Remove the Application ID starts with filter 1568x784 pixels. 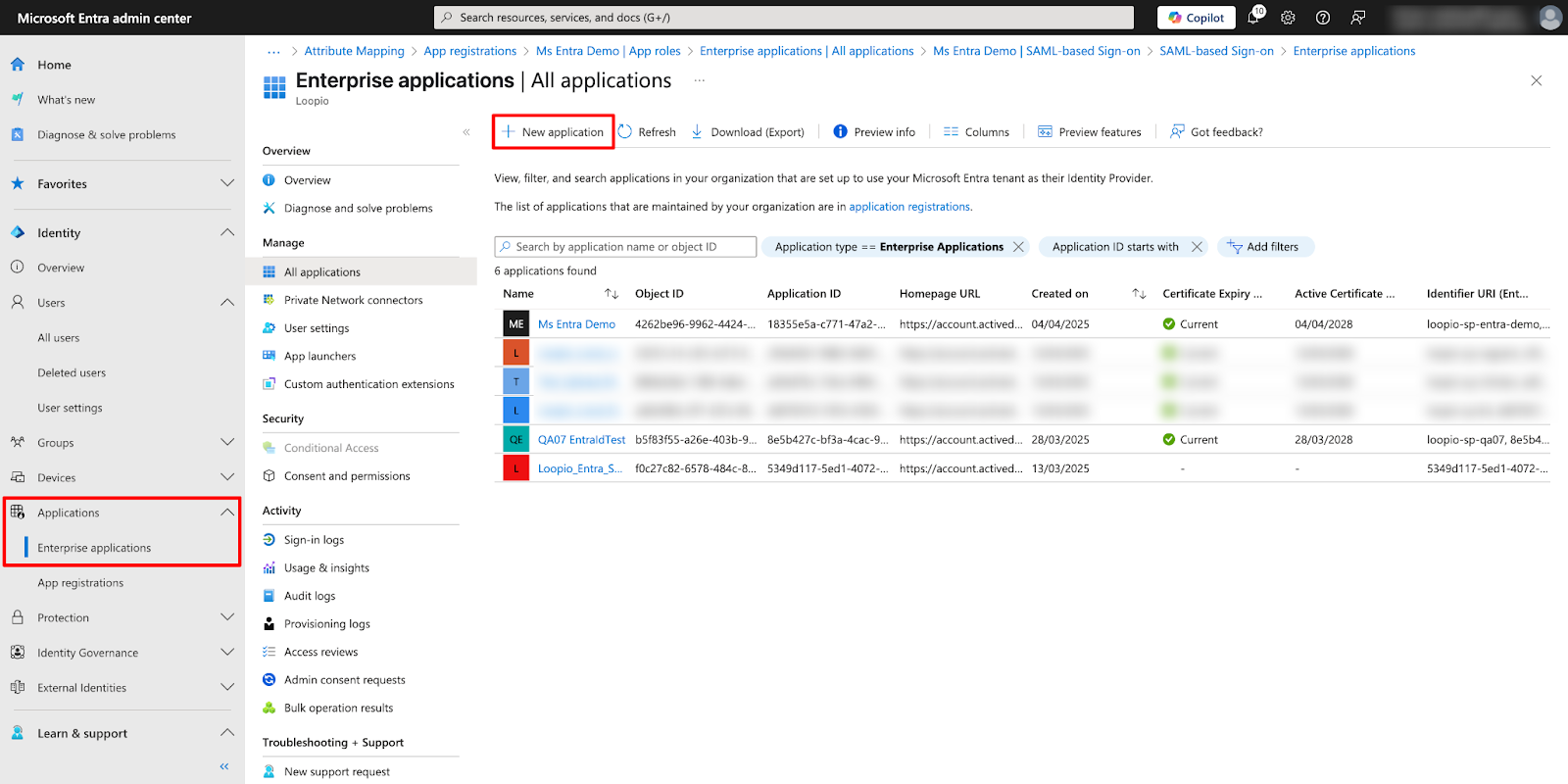[x=1197, y=247]
